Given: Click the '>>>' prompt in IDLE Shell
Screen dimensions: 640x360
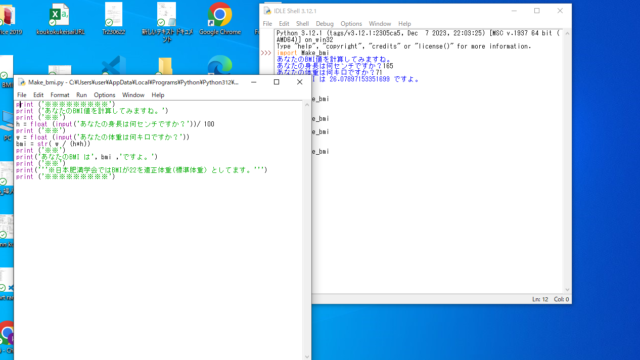Looking at the screenshot, I should pos(266,53).
